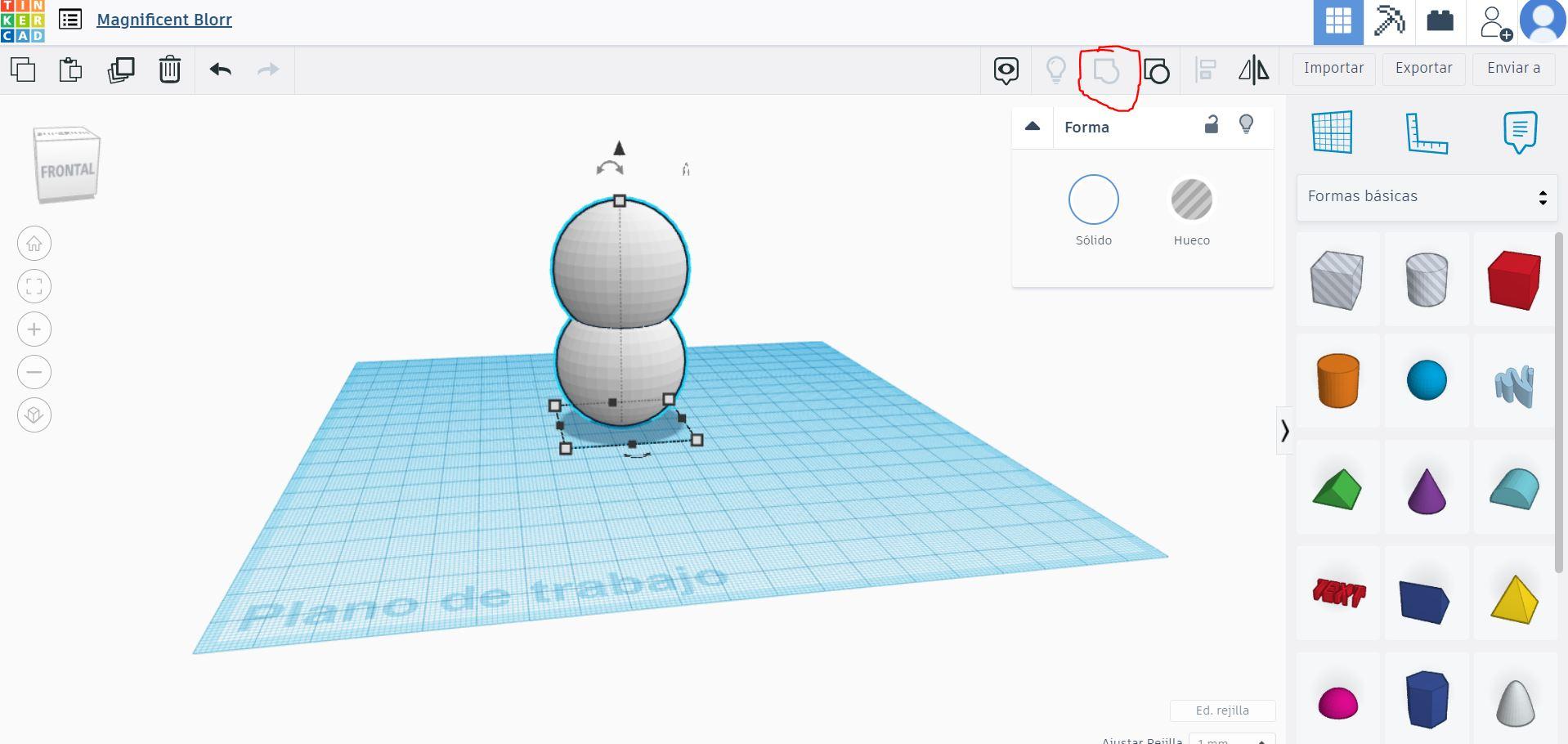1568x744 pixels.
Task: Pick the Scribble shape
Action: coord(1515,384)
